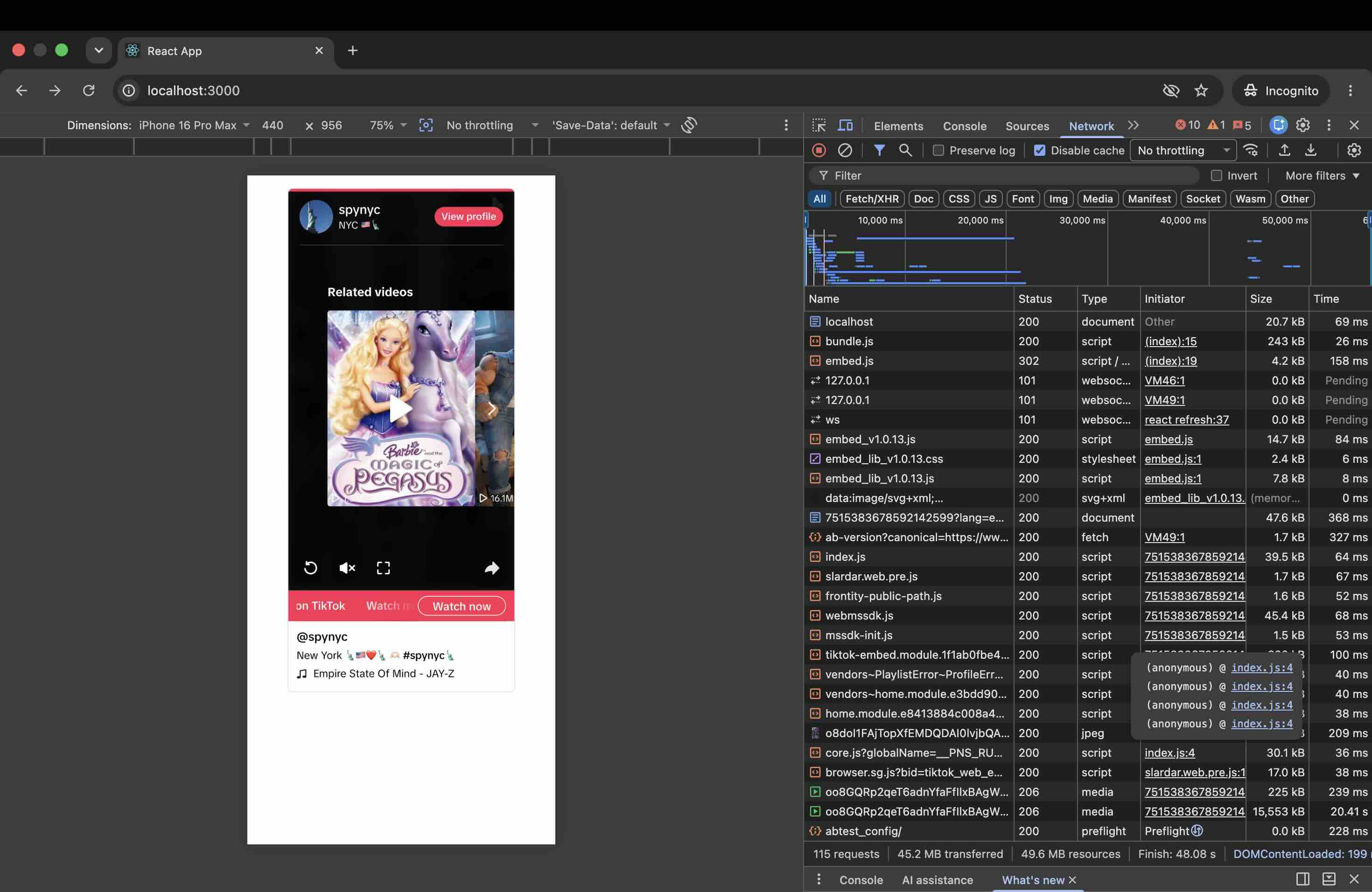1372x892 pixels.
Task: Open network conditions wifi icon
Action: click(x=1250, y=150)
